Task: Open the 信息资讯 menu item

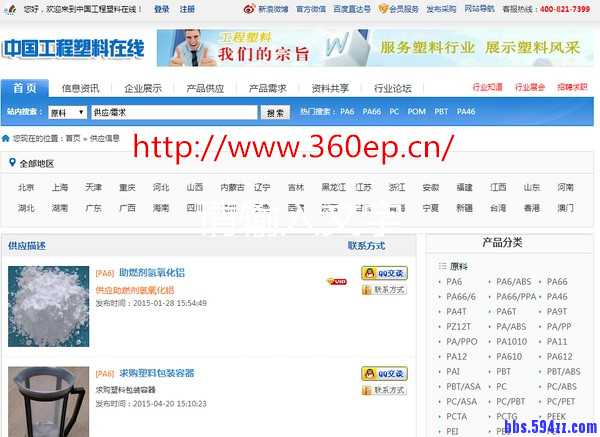Action: click(80, 88)
